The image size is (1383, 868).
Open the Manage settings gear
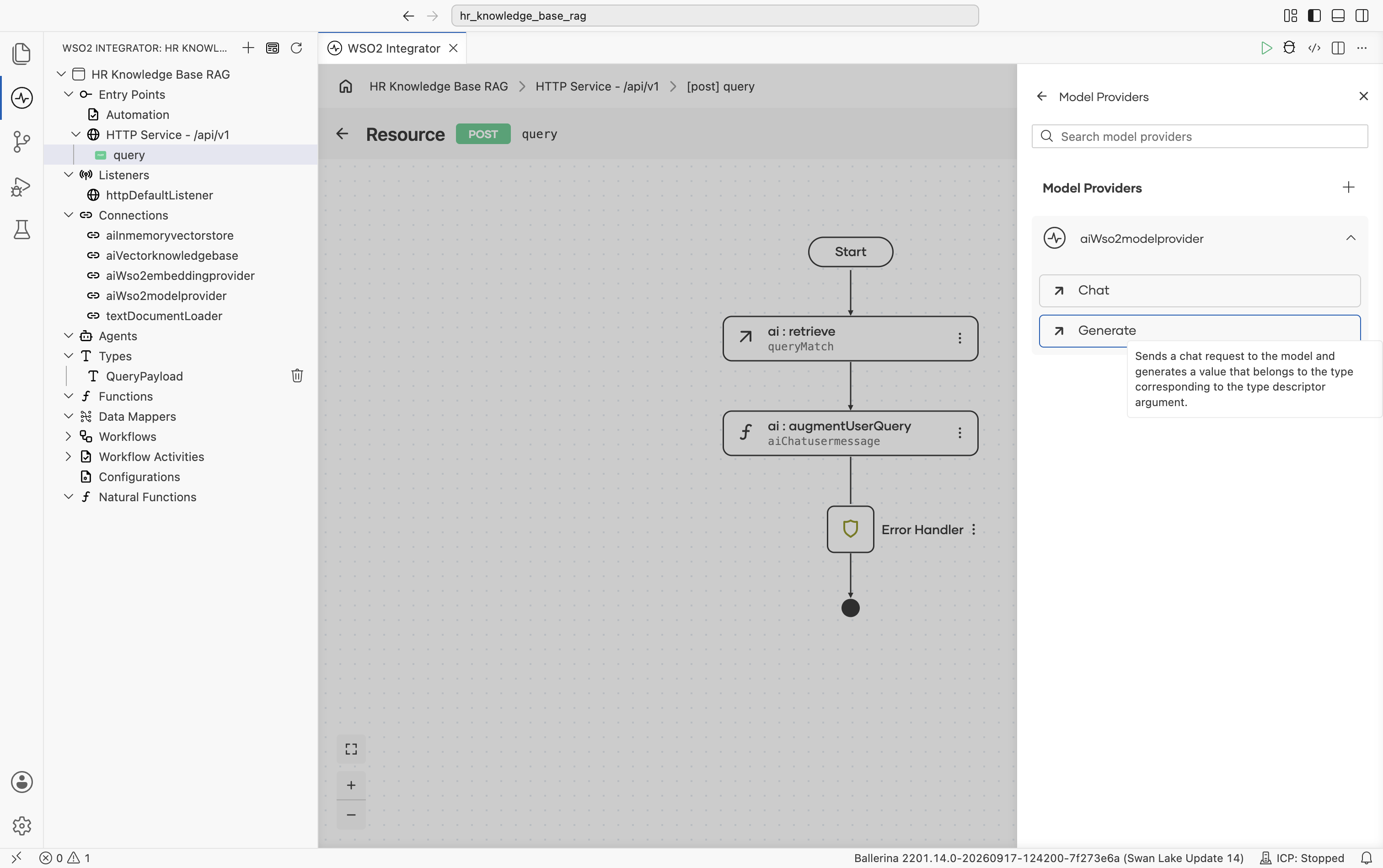pyautogui.click(x=22, y=825)
